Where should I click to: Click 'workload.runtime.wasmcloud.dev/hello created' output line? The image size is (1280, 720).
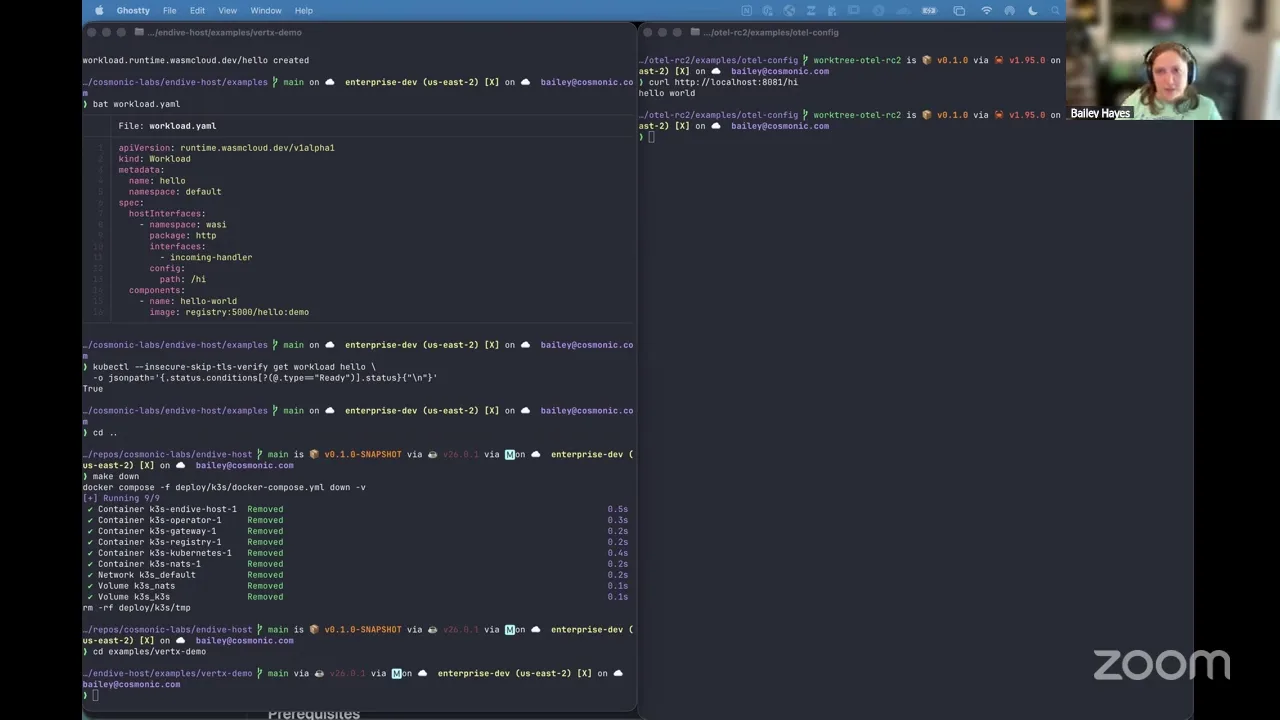(x=196, y=60)
